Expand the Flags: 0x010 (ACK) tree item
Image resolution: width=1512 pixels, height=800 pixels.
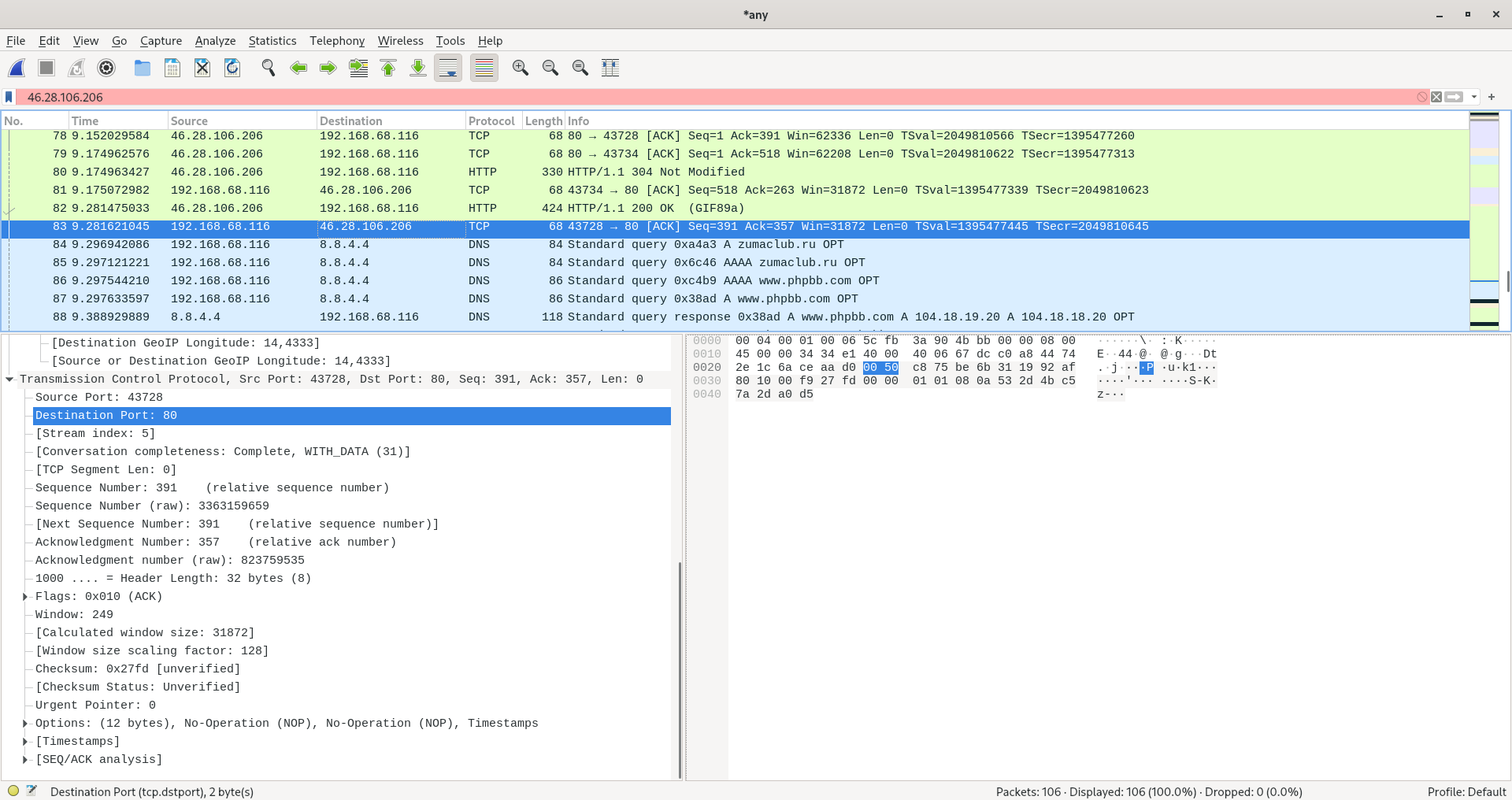(x=25, y=597)
